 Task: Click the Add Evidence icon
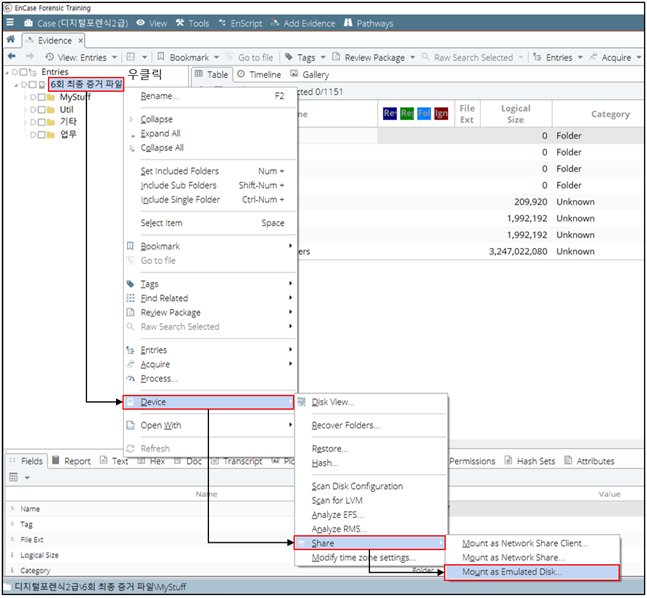[275, 23]
